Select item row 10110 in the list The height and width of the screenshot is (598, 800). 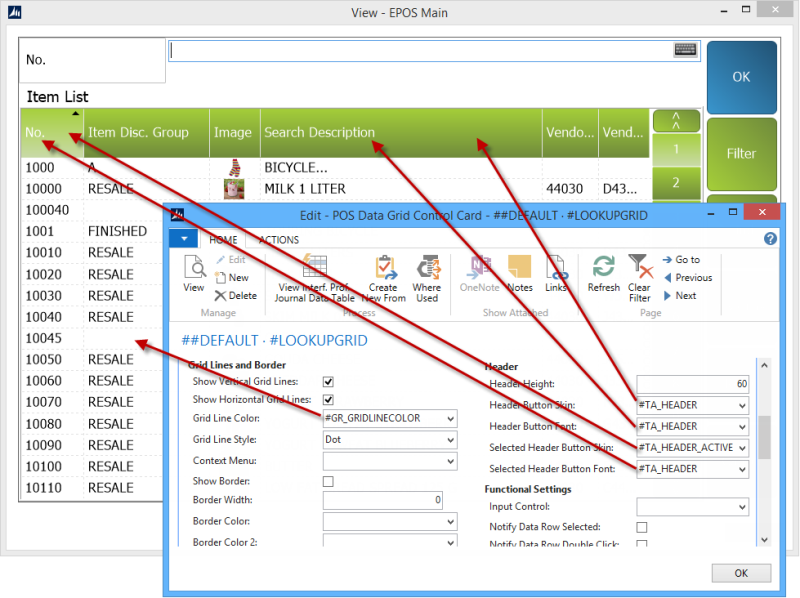(x=92, y=488)
